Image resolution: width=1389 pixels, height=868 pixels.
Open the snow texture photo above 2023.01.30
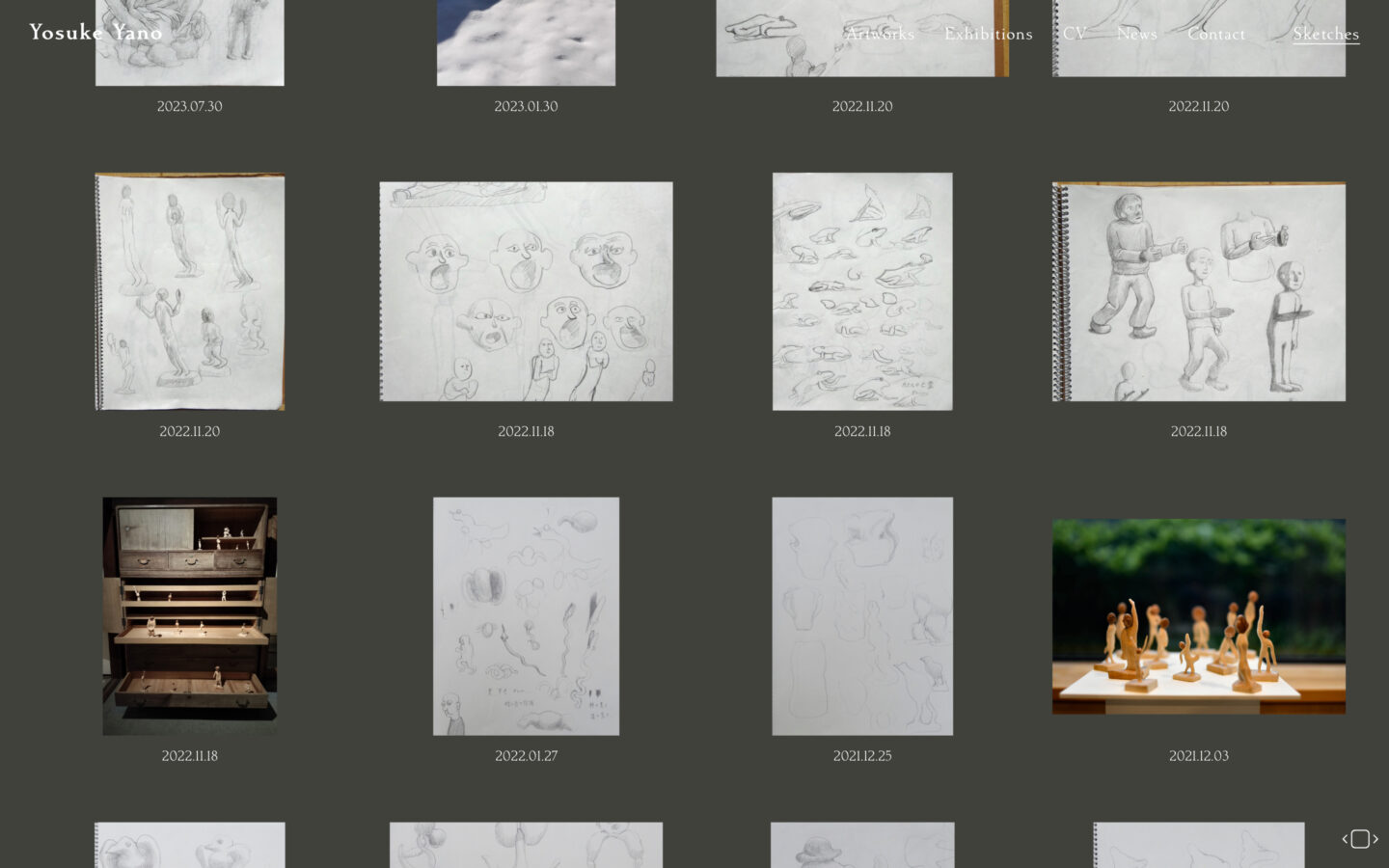[526, 43]
